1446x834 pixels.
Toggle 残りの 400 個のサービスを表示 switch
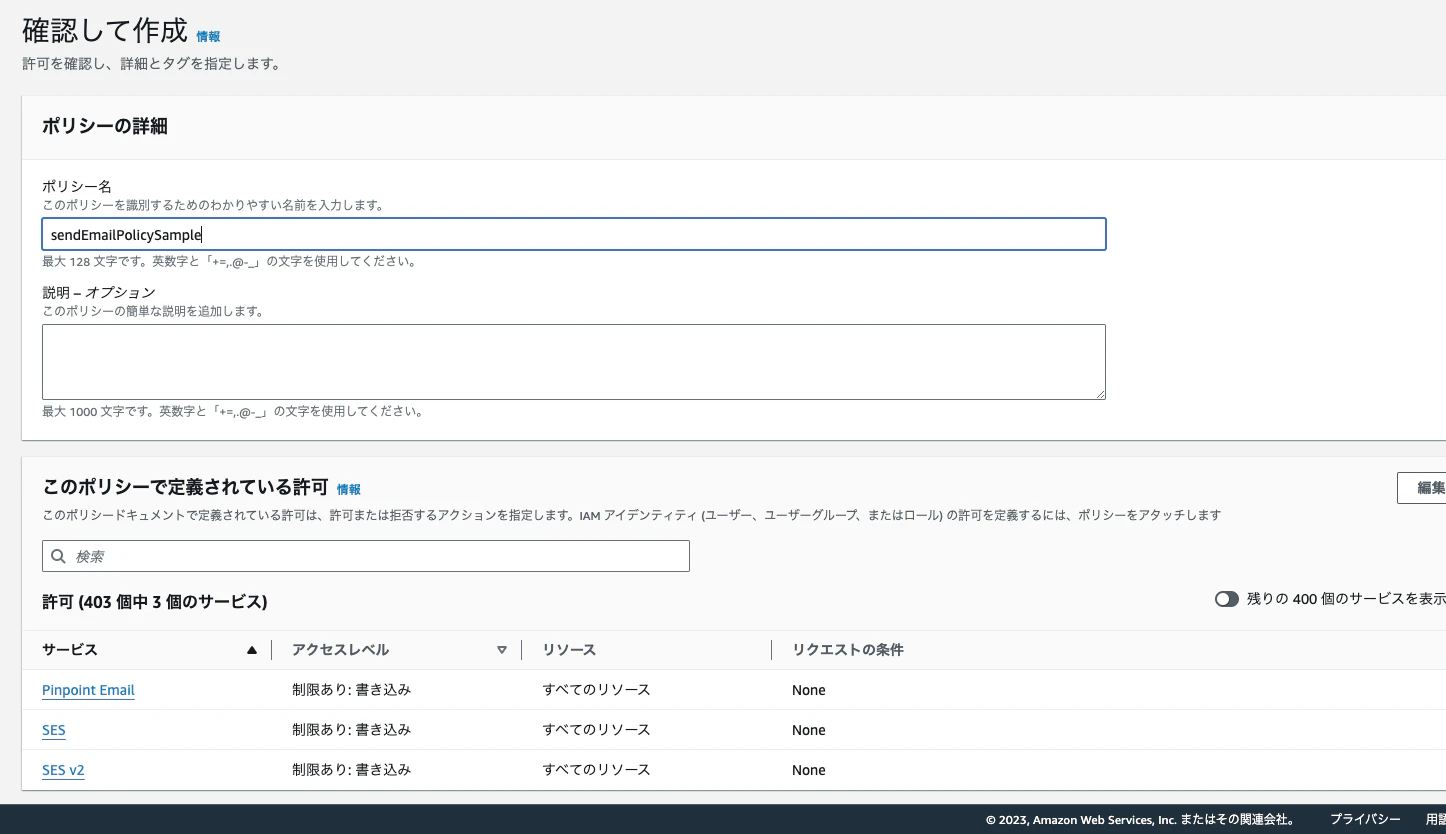1227,599
